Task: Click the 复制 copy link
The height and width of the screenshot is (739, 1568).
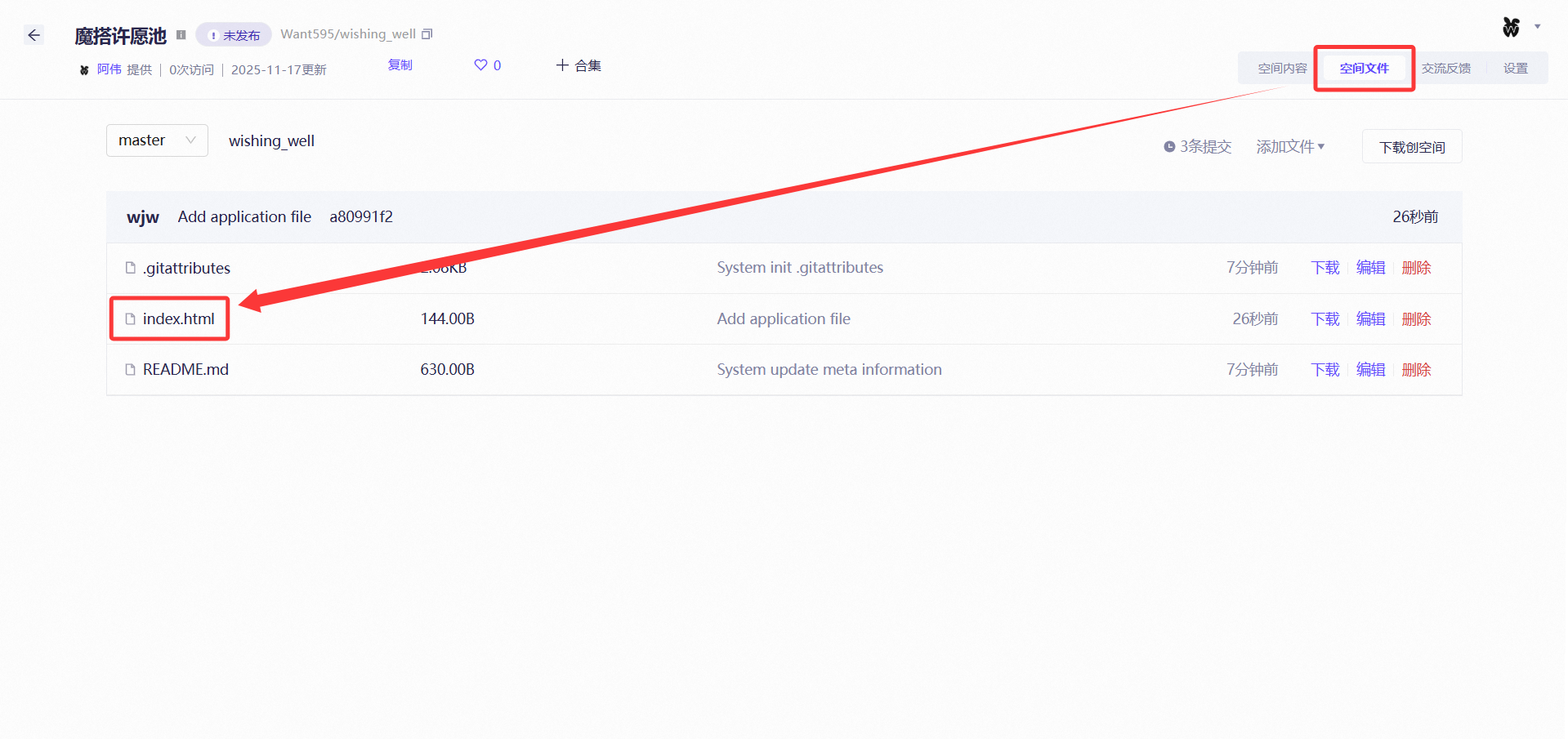Action: tap(400, 65)
